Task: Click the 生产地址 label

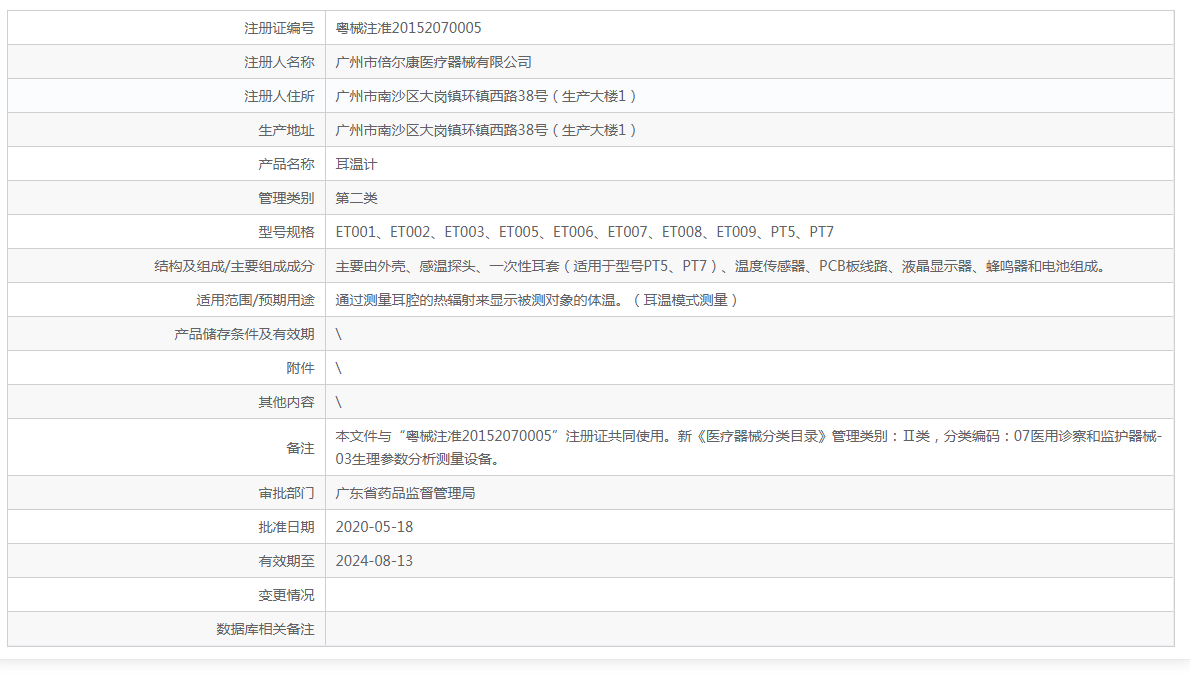Action: click(x=285, y=130)
